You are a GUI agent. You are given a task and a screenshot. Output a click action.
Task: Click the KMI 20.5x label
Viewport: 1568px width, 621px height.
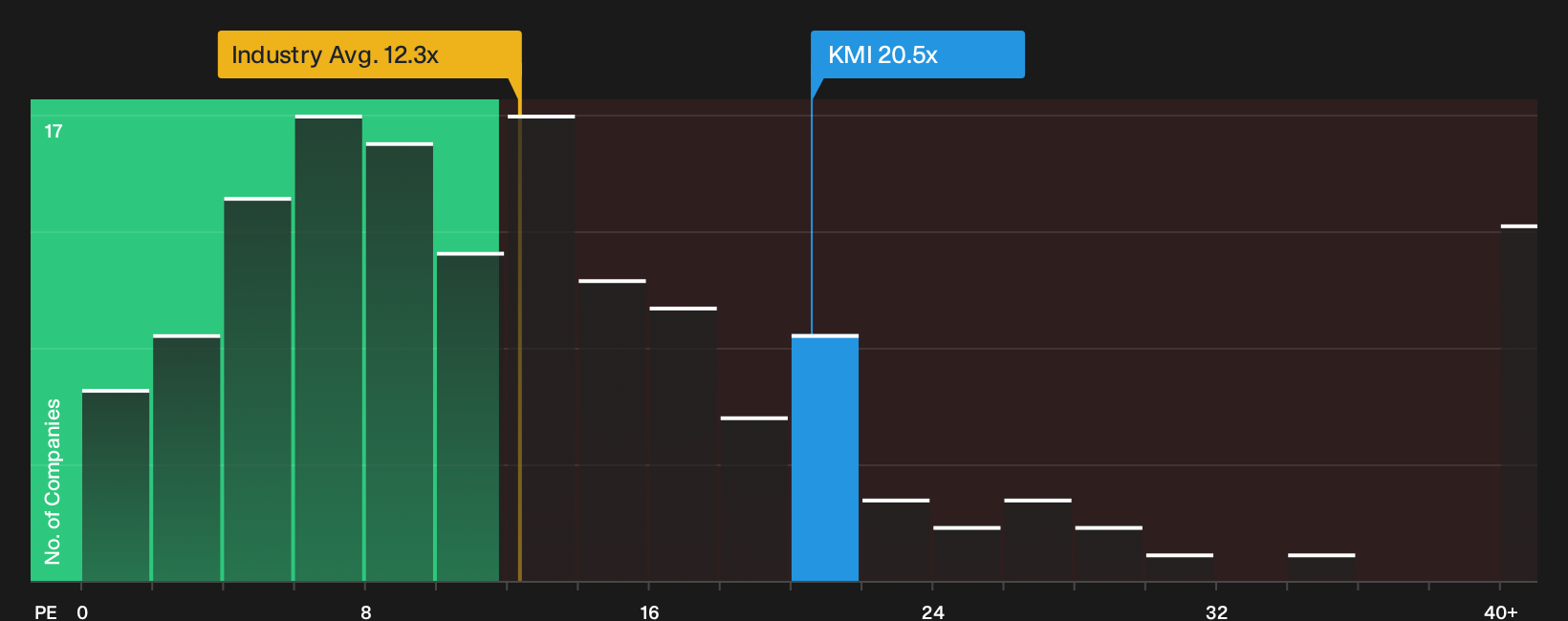tap(917, 54)
